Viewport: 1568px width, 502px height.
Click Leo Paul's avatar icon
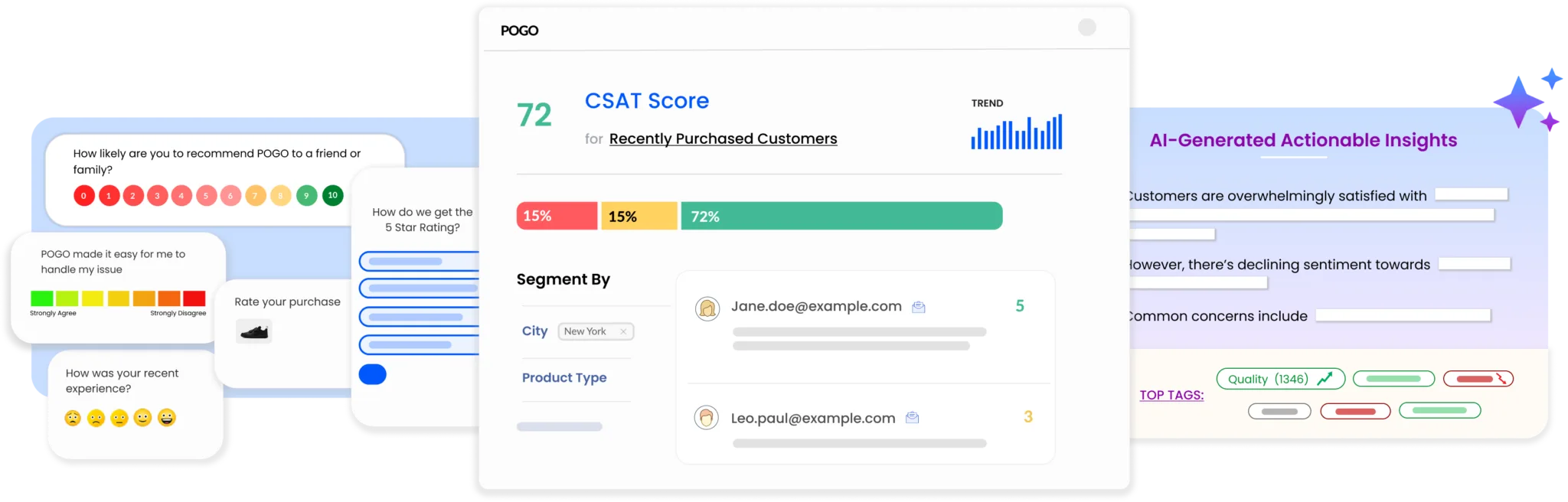tap(706, 418)
